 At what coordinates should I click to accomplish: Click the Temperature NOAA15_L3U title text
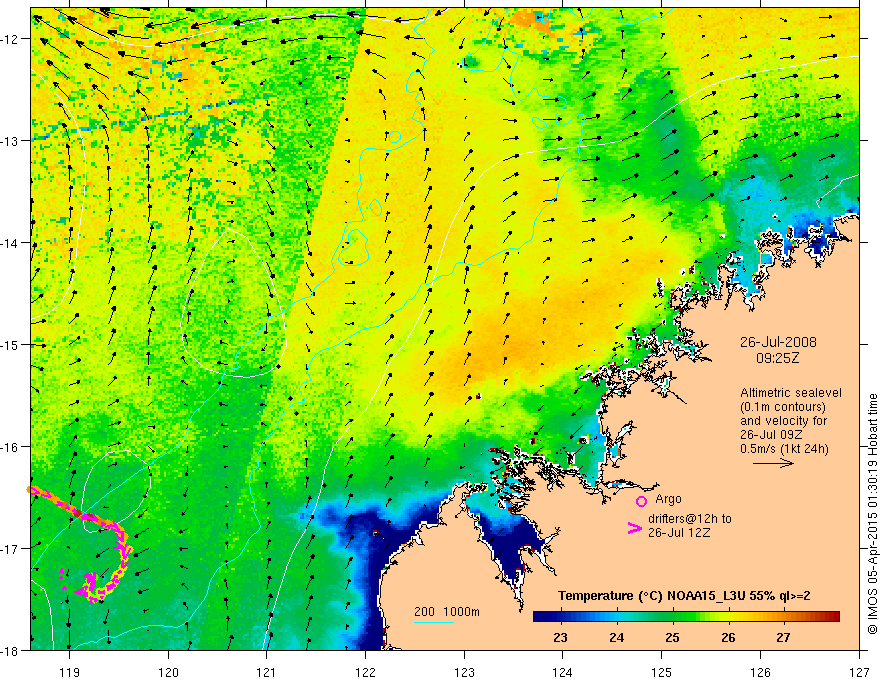[684, 596]
